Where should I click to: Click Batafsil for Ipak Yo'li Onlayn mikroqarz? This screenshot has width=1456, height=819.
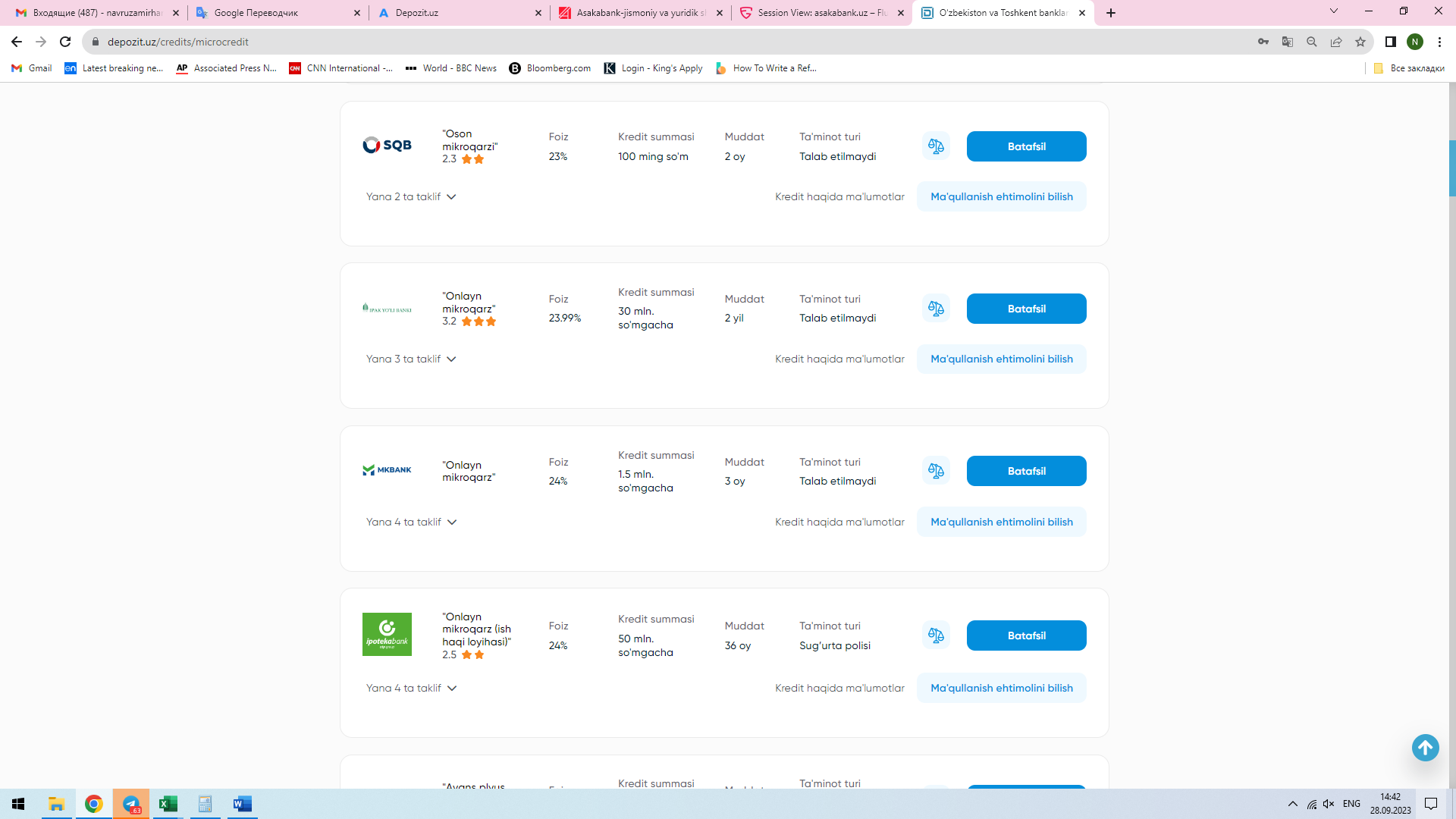point(1026,309)
